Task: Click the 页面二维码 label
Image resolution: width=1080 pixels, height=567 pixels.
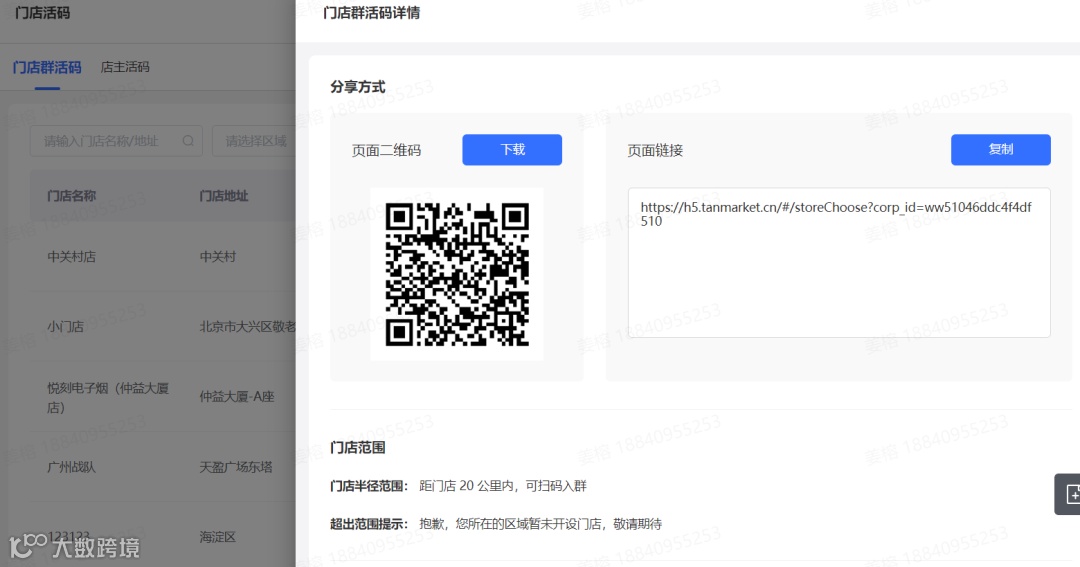Action: point(386,150)
